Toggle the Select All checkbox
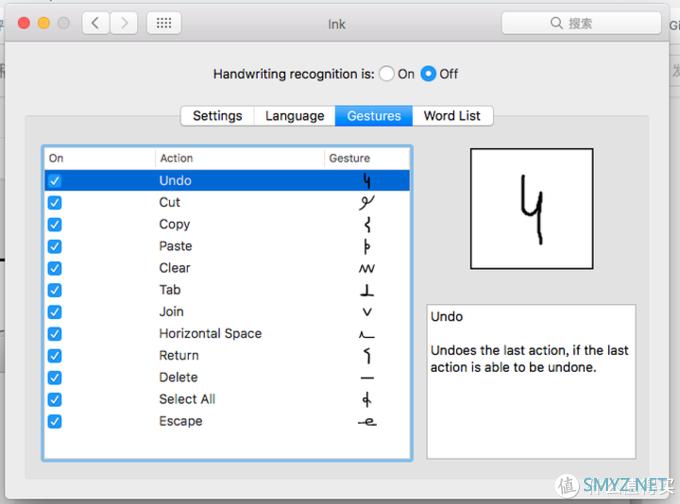Image resolution: width=680 pixels, height=504 pixels. (x=55, y=399)
